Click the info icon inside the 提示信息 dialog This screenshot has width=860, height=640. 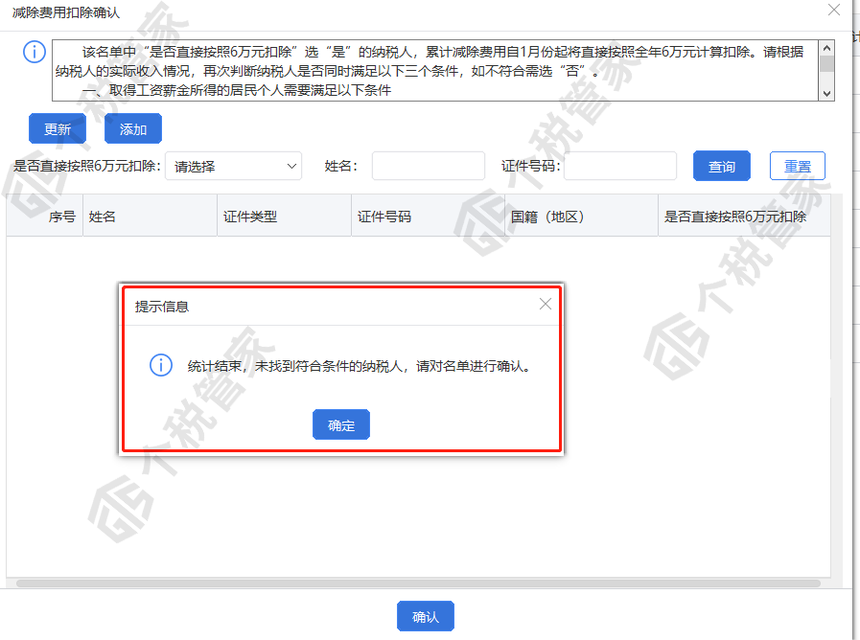(160, 365)
